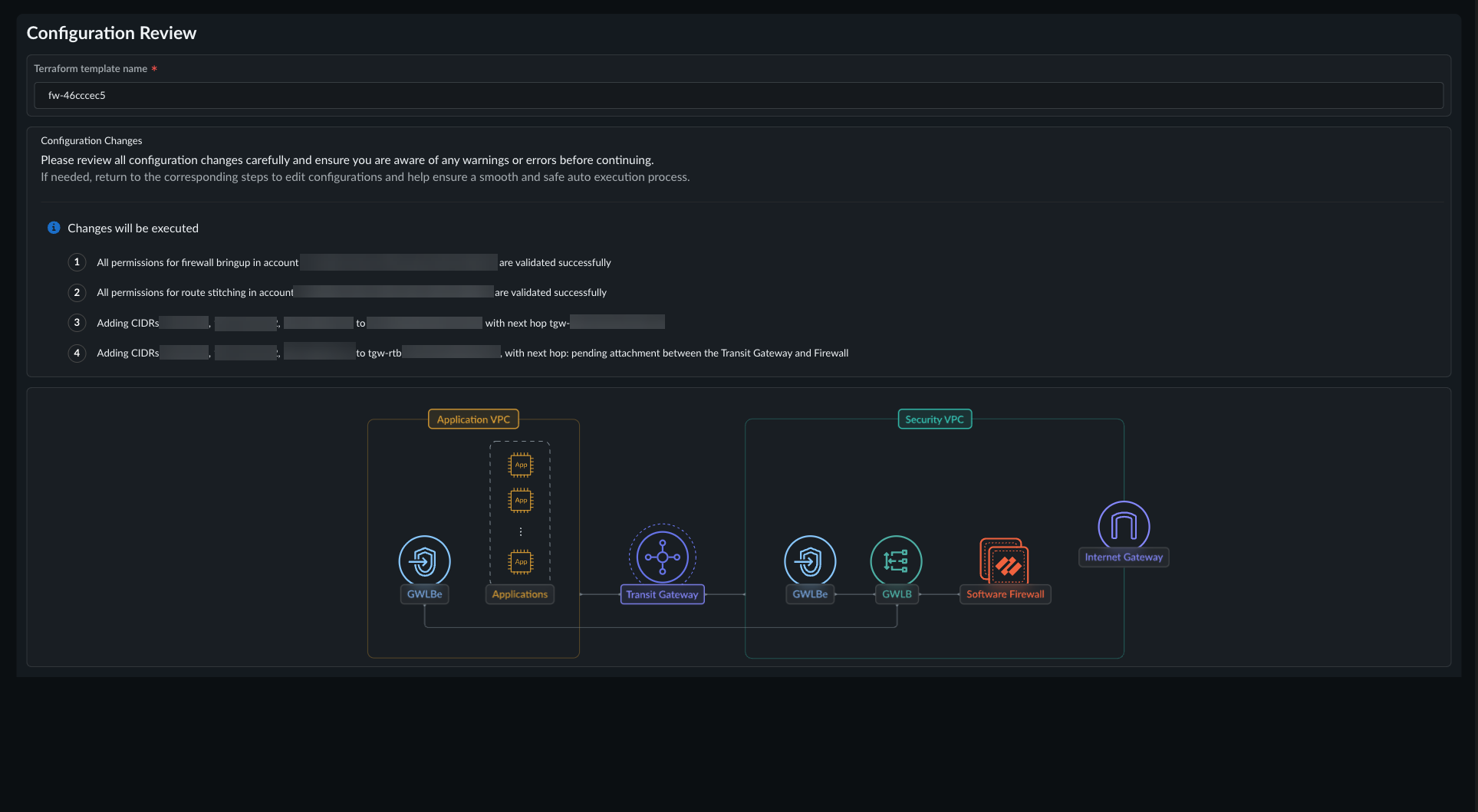Image resolution: width=1478 pixels, height=812 pixels.
Task: Select the Transit Gateway icon in diagram
Action: [662, 557]
